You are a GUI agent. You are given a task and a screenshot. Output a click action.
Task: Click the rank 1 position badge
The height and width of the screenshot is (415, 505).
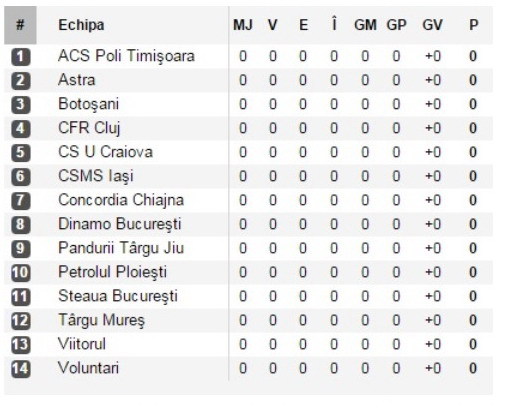pyautogui.click(x=21, y=57)
